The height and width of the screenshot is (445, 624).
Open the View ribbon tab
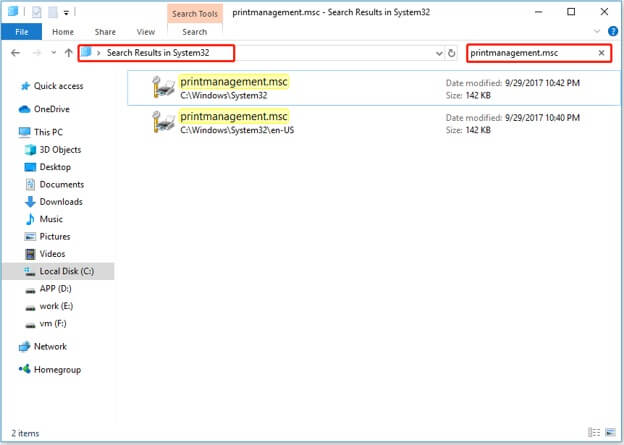146,32
